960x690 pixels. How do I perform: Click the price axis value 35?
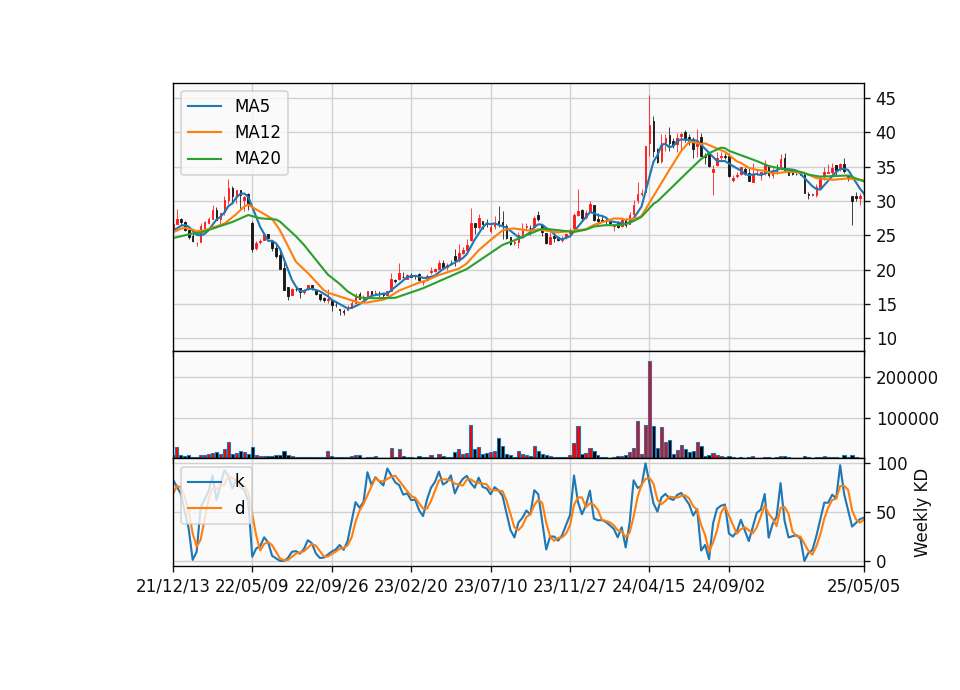[885, 168]
